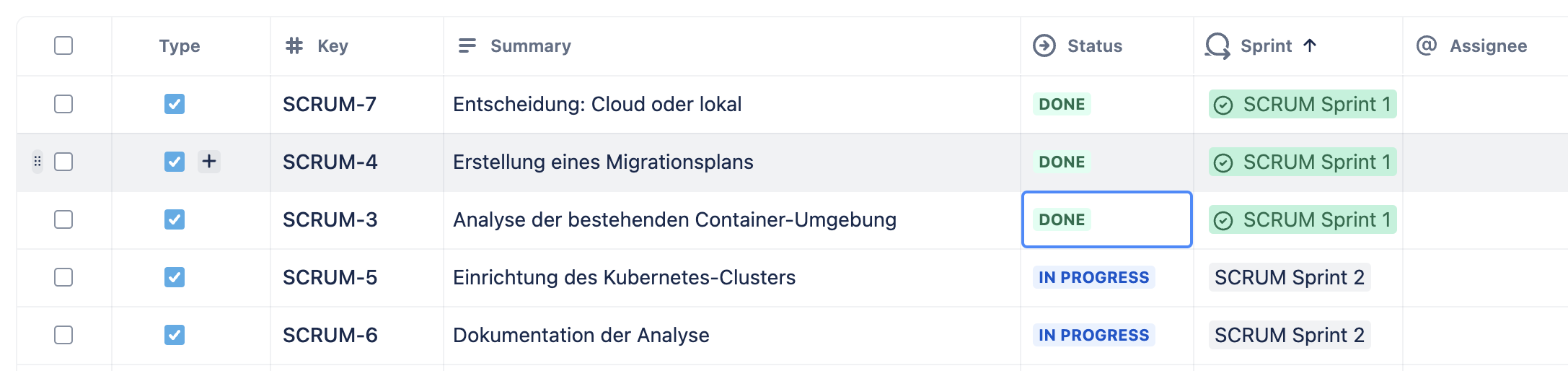Open the IN PROGRESS status dropdown for SCRUM-5
The image size is (1568, 371).
(x=1093, y=277)
